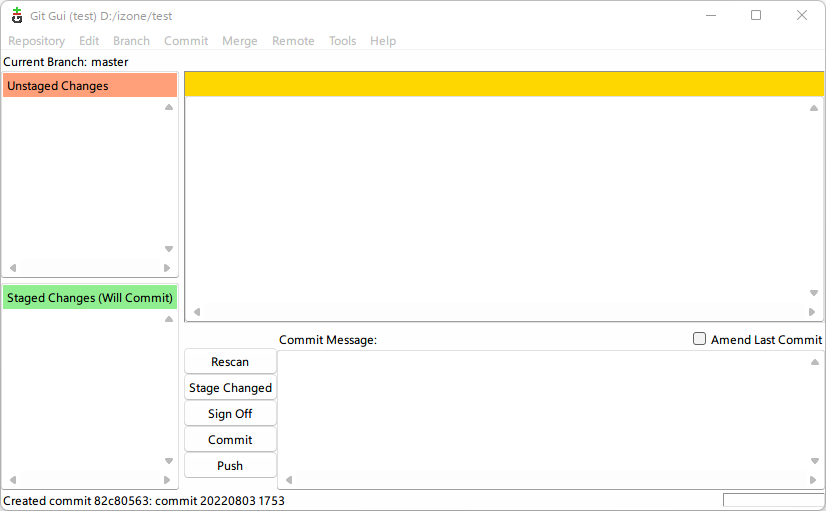The image size is (826, 511).
Task: Click up arrow of Unstaged Changes scrollbar
Action: [169, 107]
